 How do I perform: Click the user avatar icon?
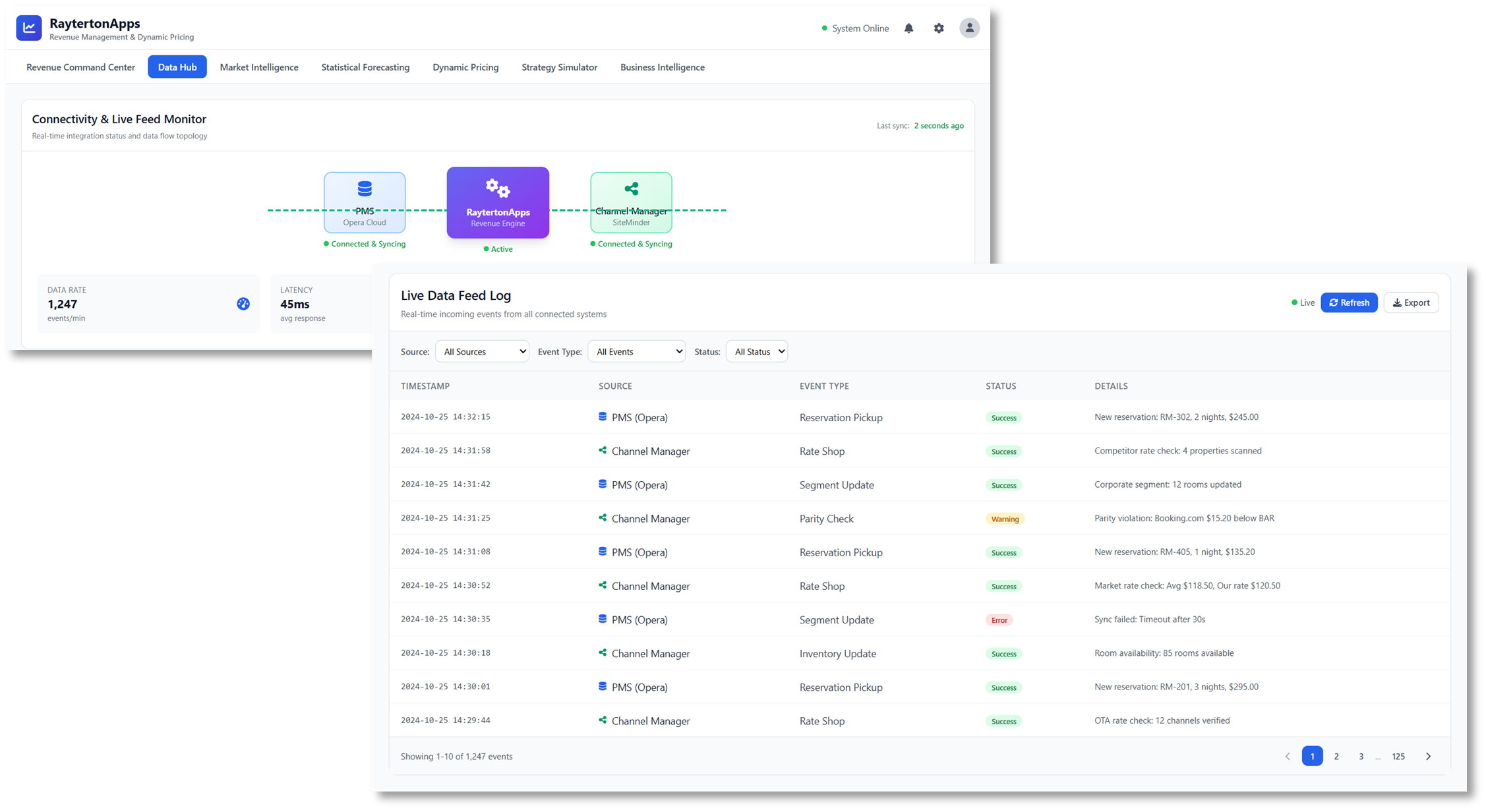point(968,28)
